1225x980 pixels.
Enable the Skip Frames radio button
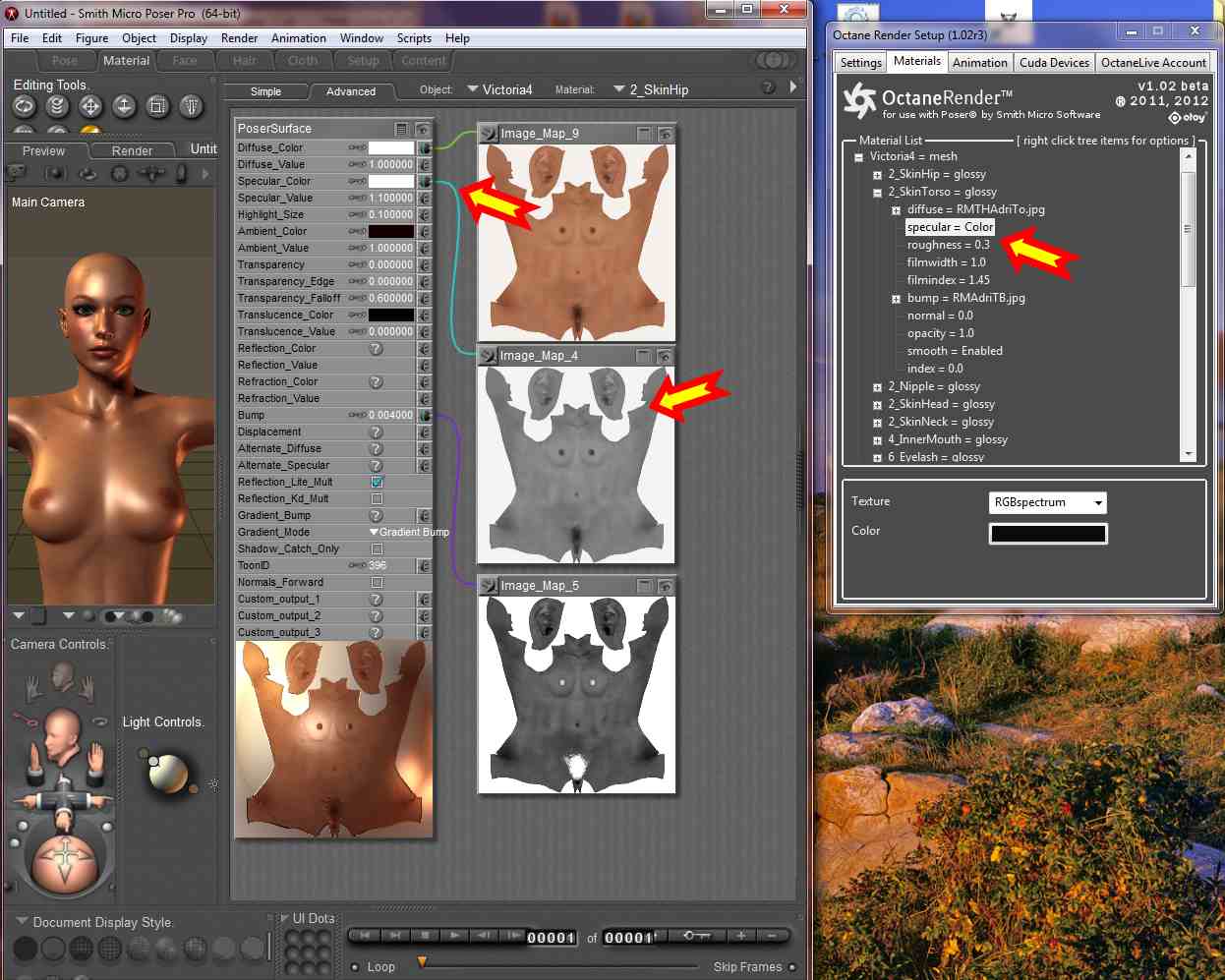pyautogui.click(x=792, y=967)
